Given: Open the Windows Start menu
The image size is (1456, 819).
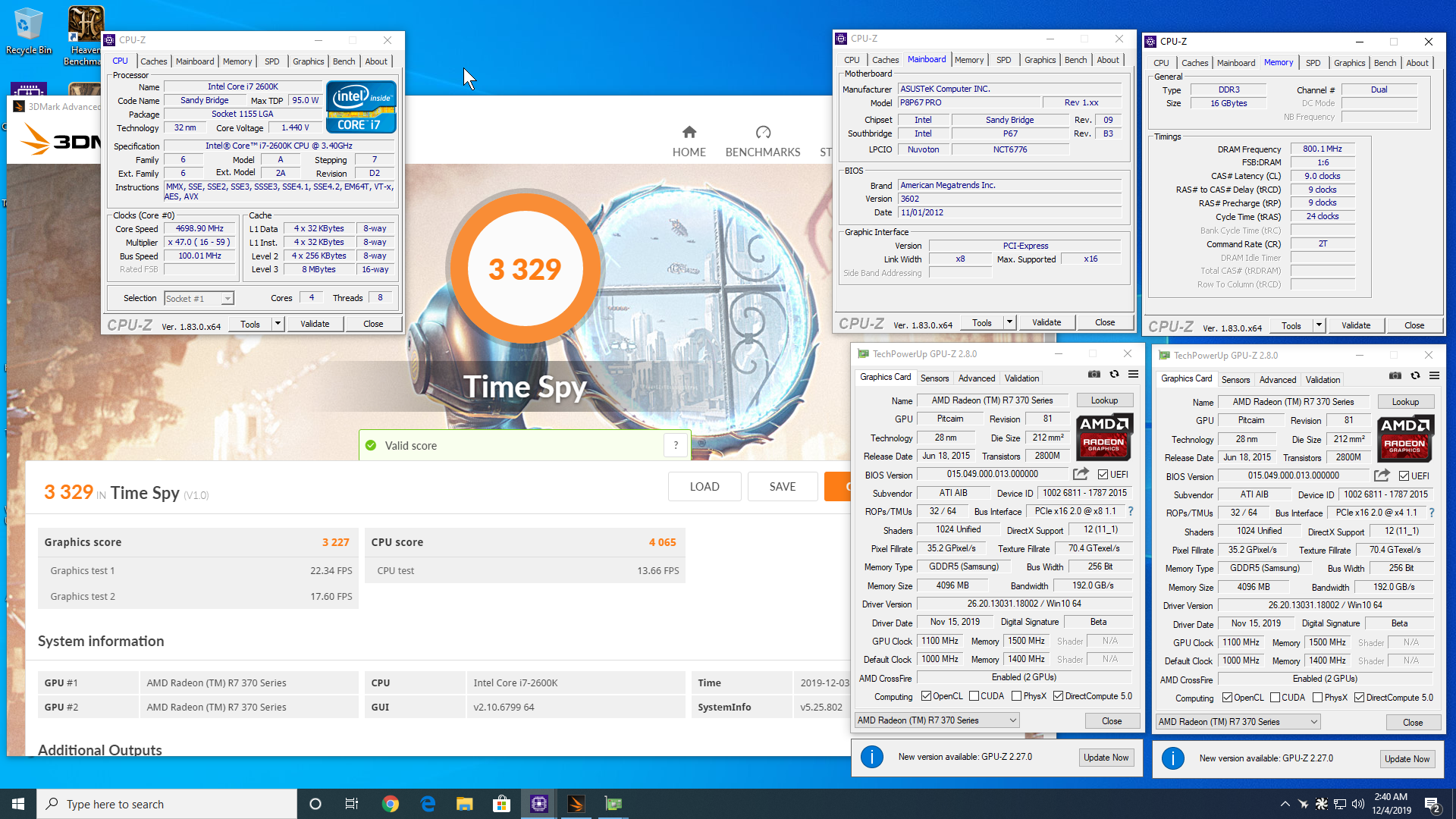Looking at the screenshot, I should [x=18, y=804].
